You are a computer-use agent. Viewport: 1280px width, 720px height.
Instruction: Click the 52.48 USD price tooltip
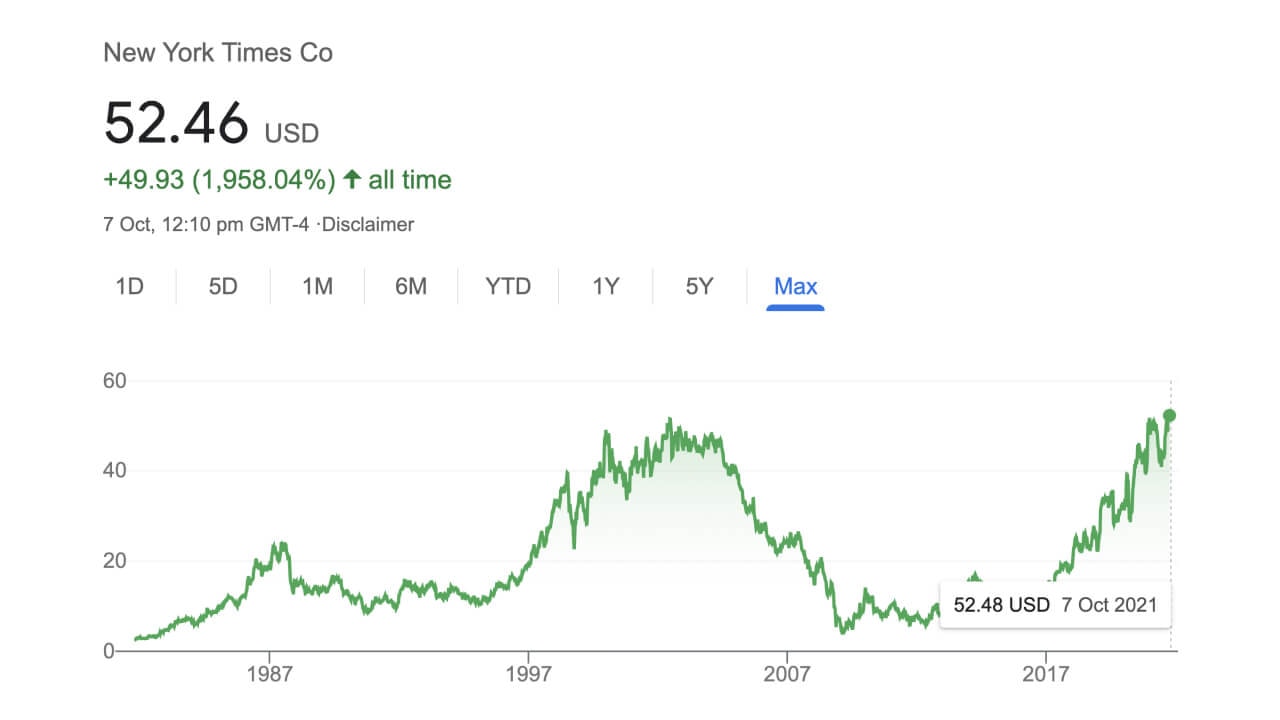tap(1055, 605)
